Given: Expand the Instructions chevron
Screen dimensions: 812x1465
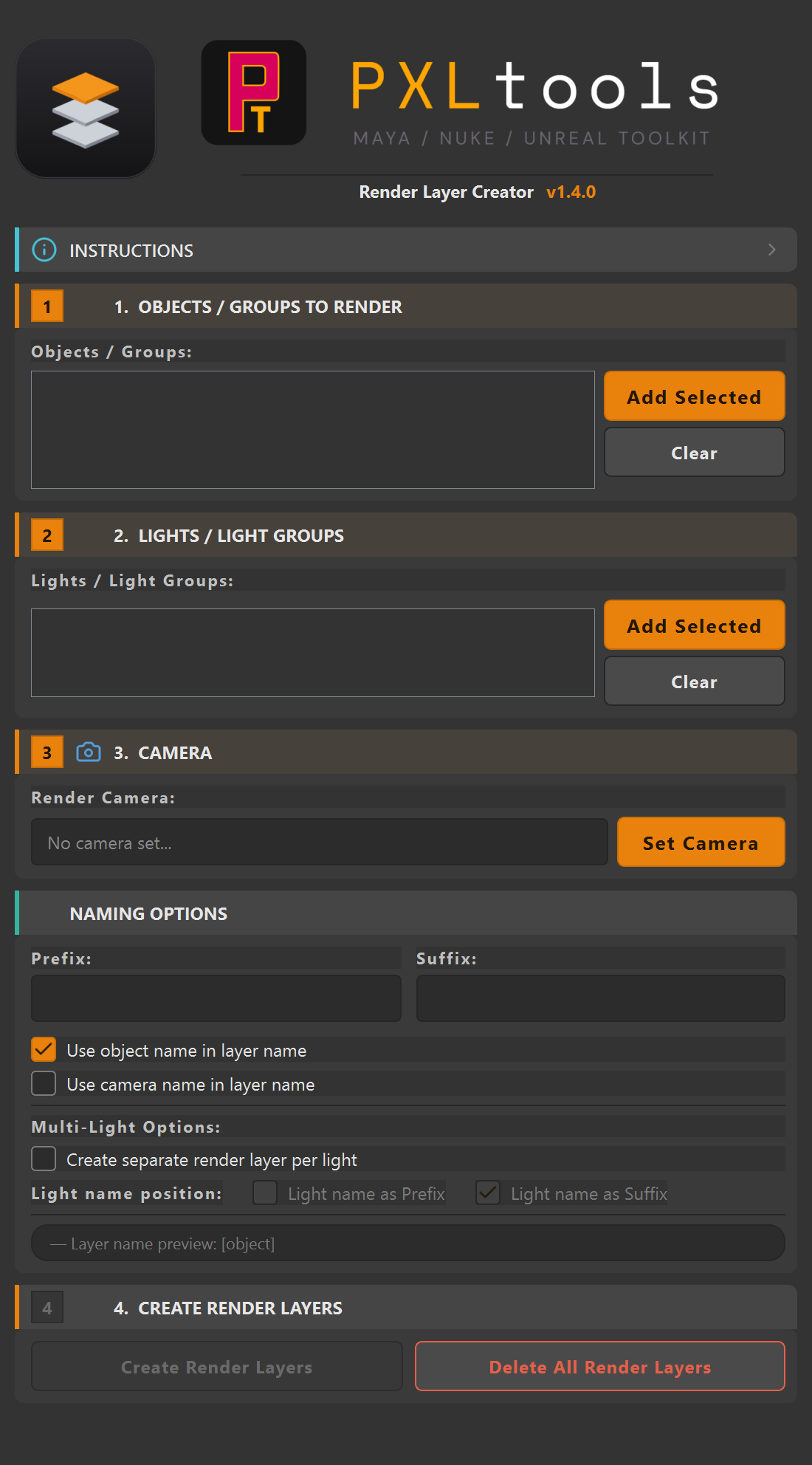Looking at the screenshot, I should pos(771,250).
